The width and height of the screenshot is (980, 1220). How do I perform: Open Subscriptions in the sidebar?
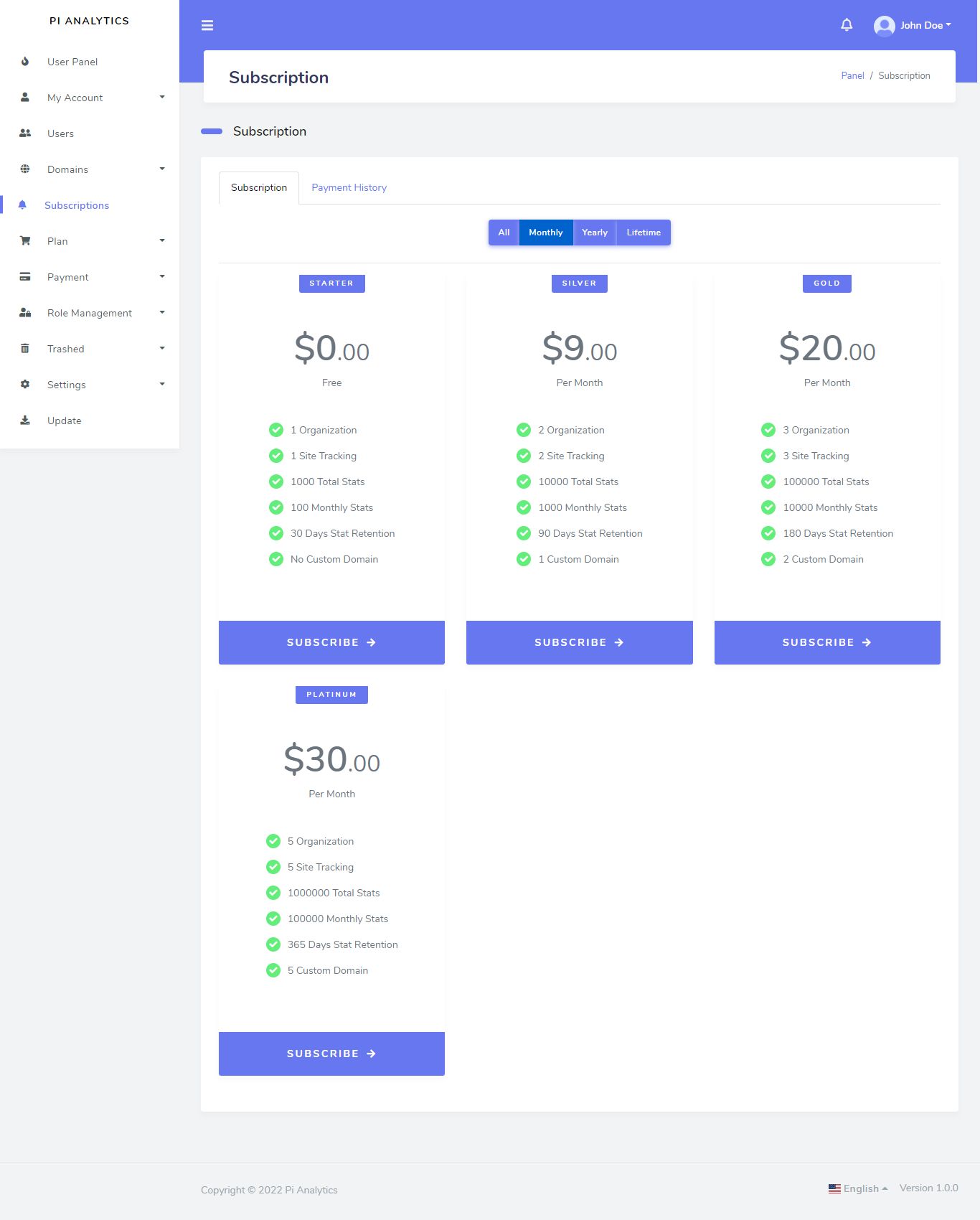tap(90, 205)
